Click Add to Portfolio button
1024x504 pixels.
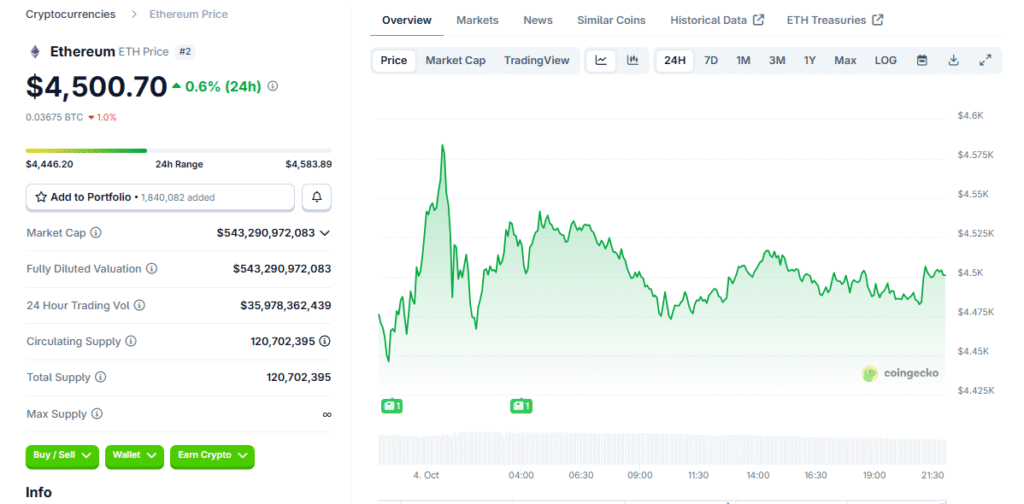pos(160,197)
